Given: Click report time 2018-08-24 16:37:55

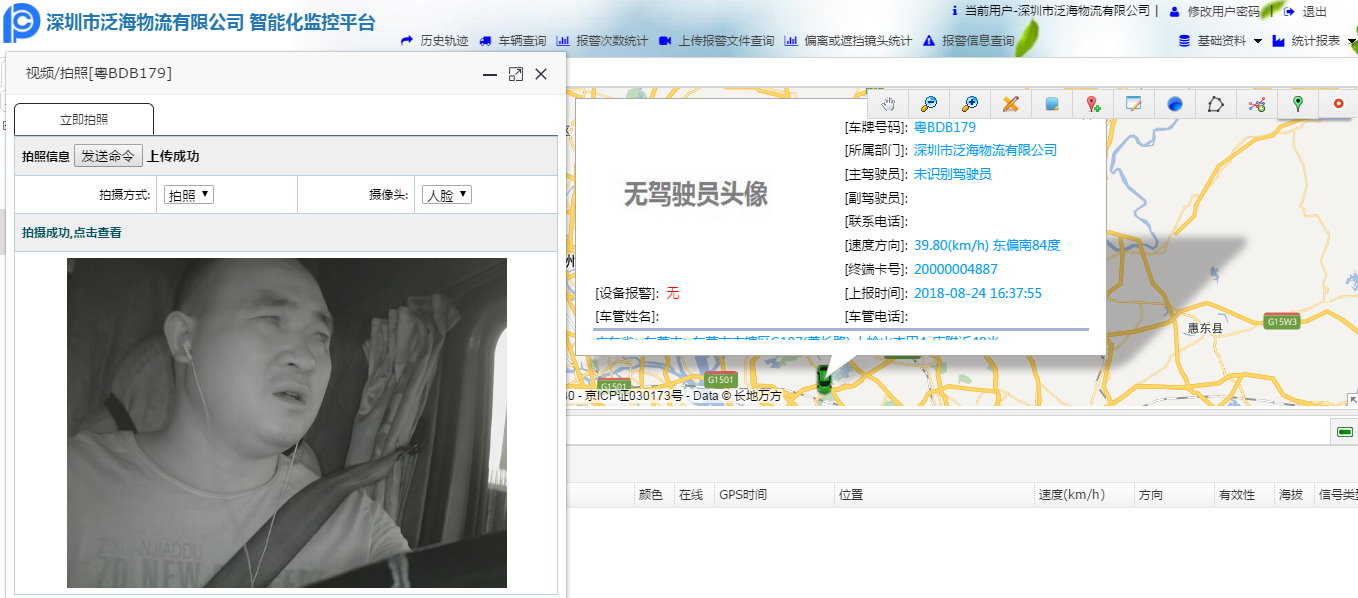Looking at the screenshot, I should (978, 293).
